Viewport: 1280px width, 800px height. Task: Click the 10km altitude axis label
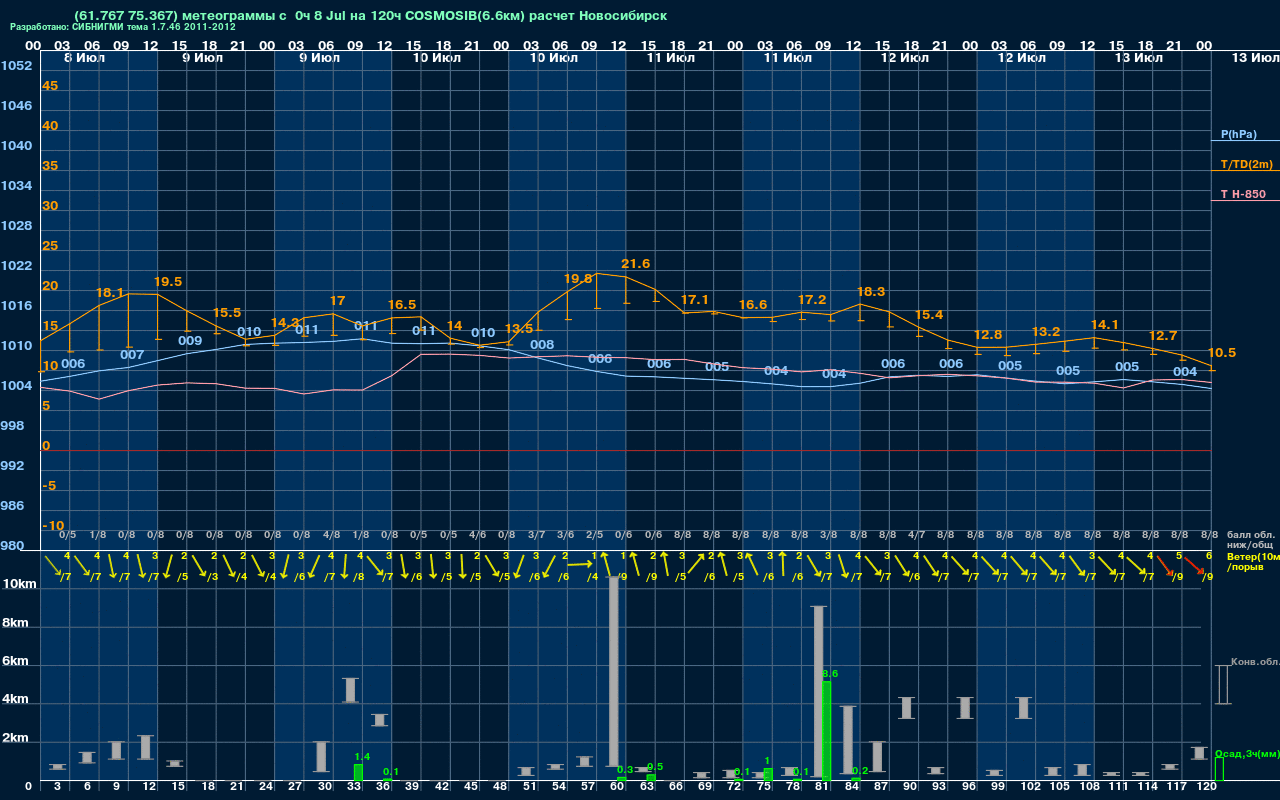point(20,584)
